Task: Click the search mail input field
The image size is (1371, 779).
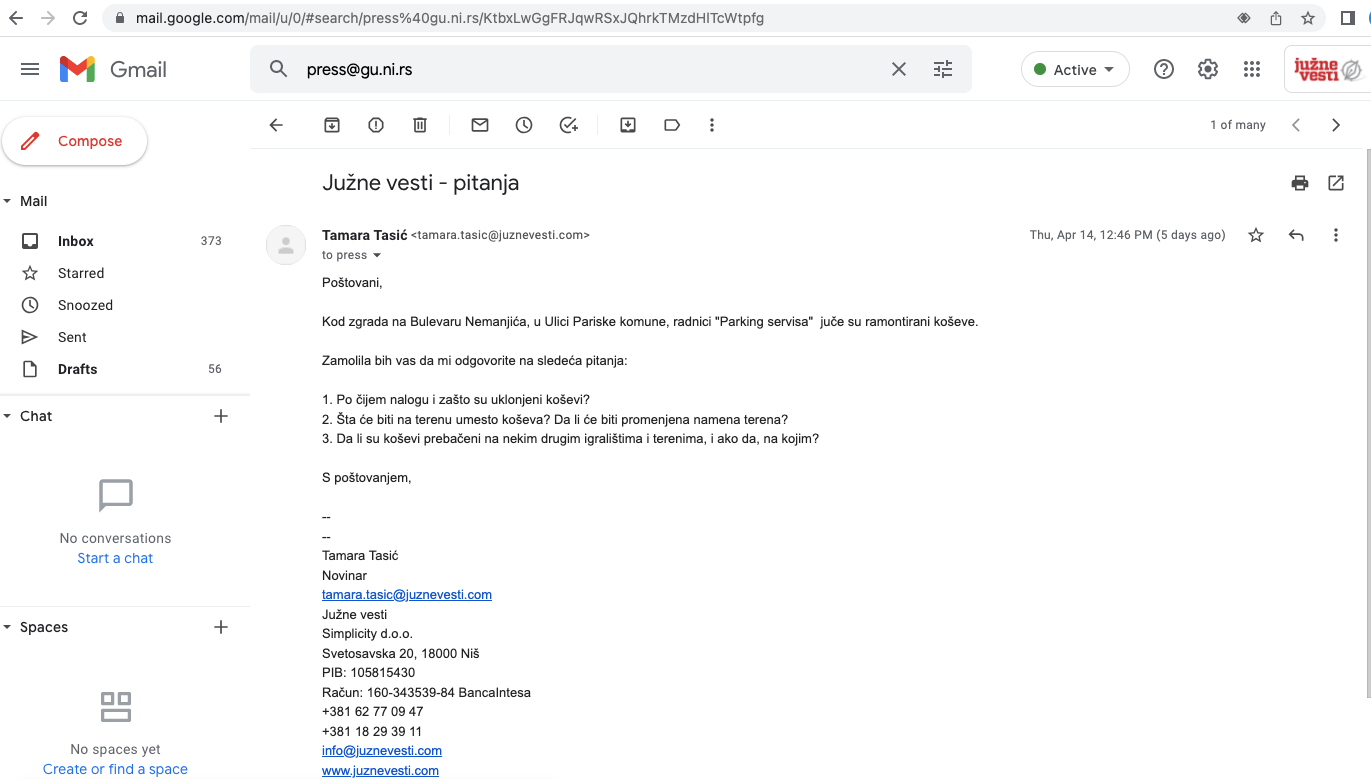Action: (x=590, y=70)
